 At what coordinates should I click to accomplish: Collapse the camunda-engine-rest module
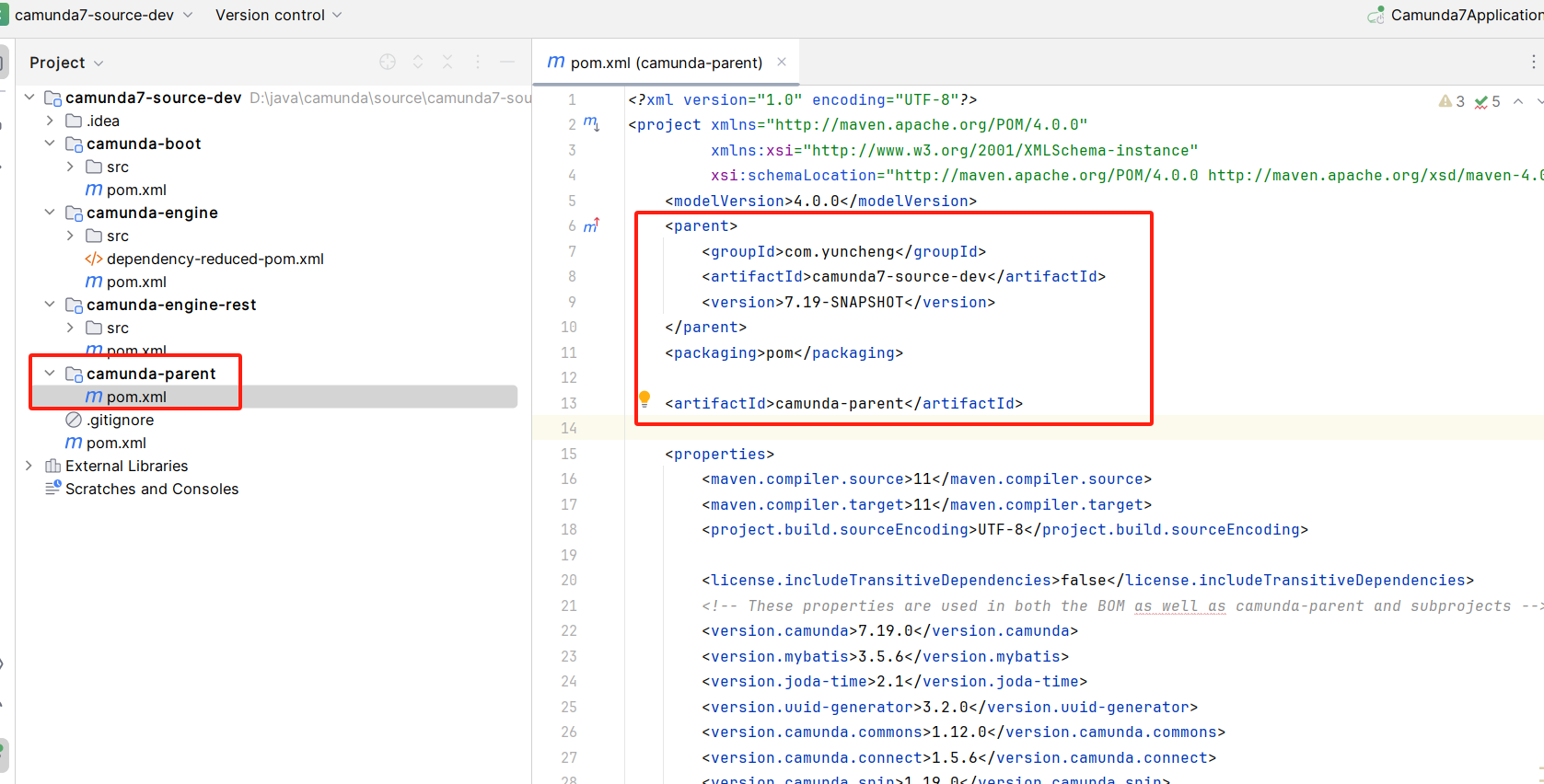50,305
